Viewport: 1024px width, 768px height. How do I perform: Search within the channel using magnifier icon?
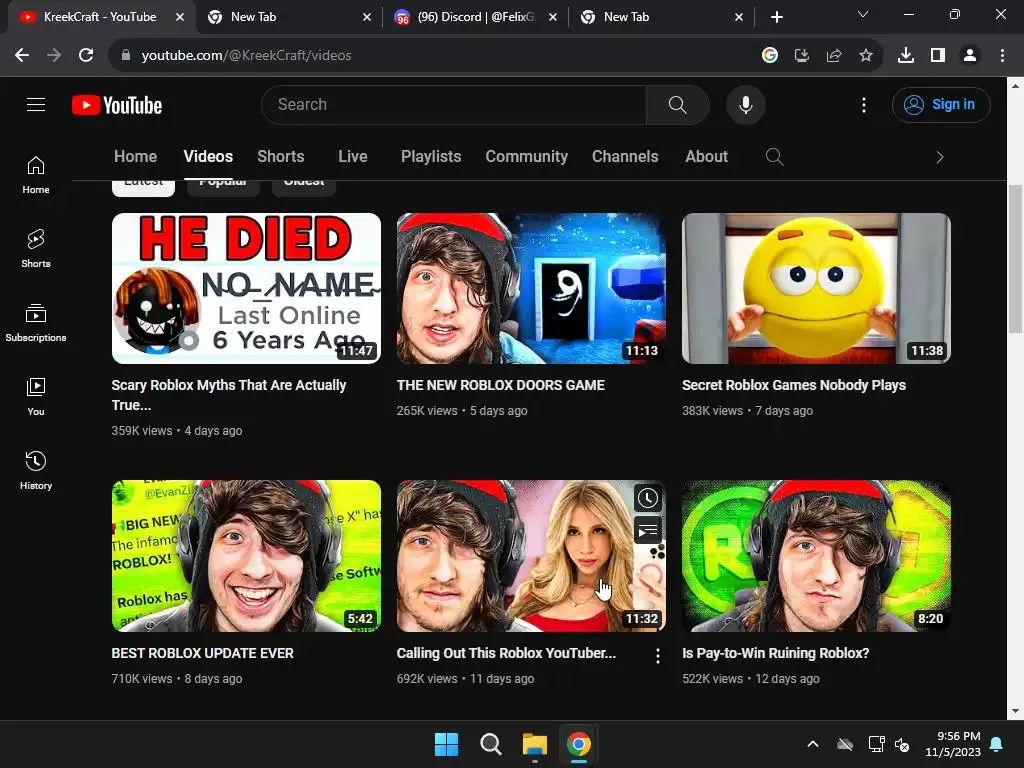point(774,157)
